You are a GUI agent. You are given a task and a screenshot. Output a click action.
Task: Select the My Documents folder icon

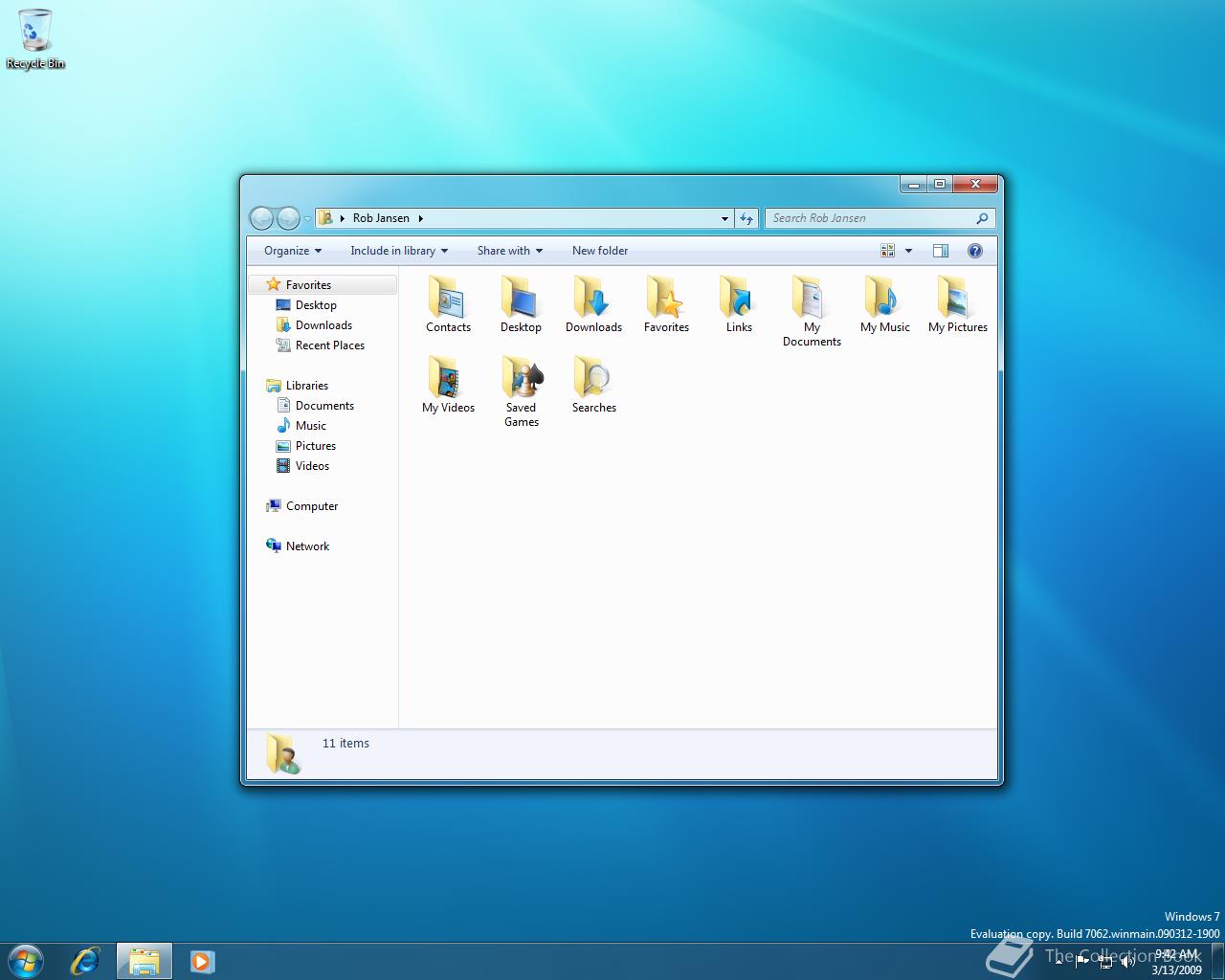coord(812,297)
